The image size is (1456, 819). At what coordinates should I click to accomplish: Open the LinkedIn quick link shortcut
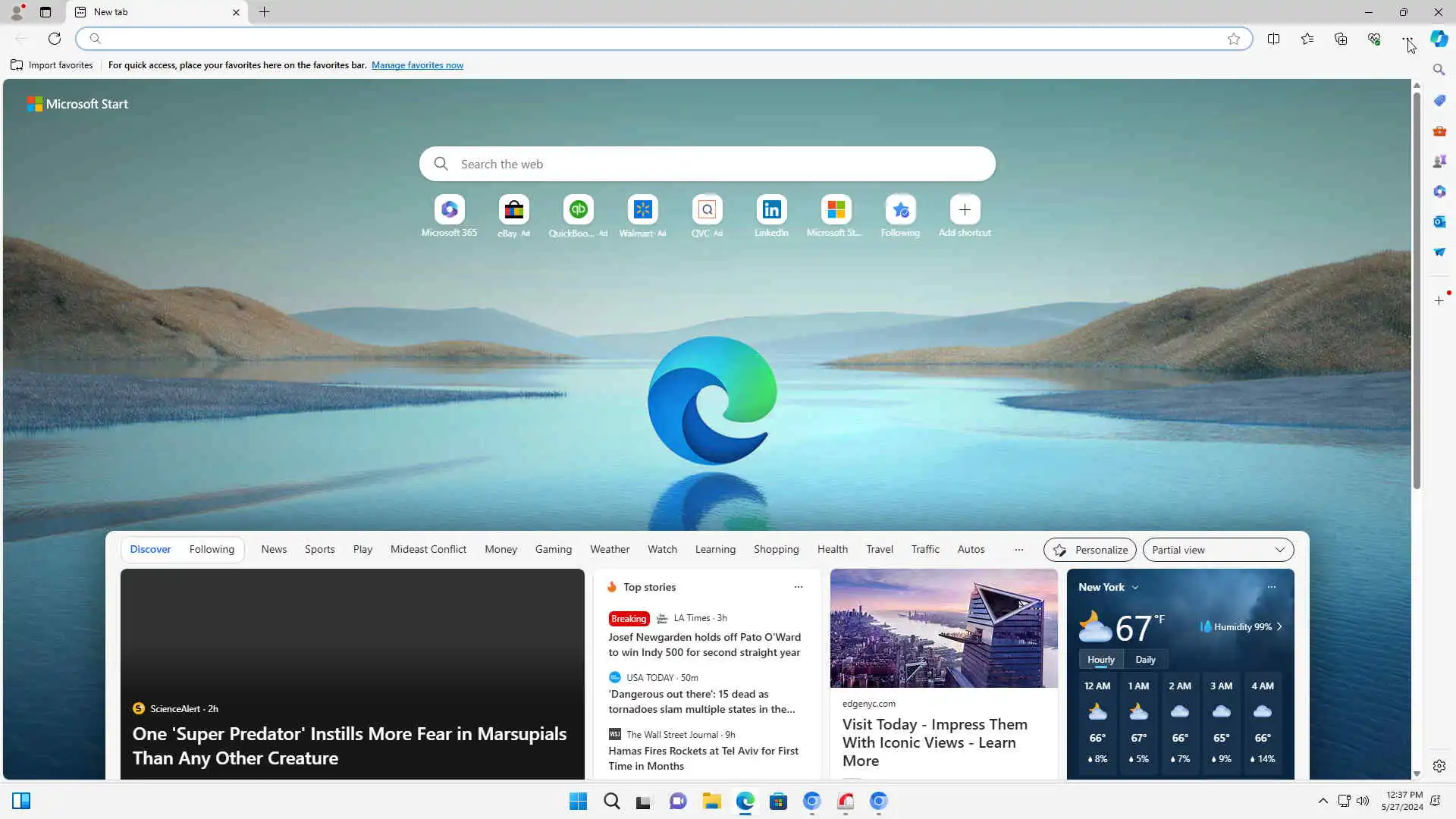771,209
